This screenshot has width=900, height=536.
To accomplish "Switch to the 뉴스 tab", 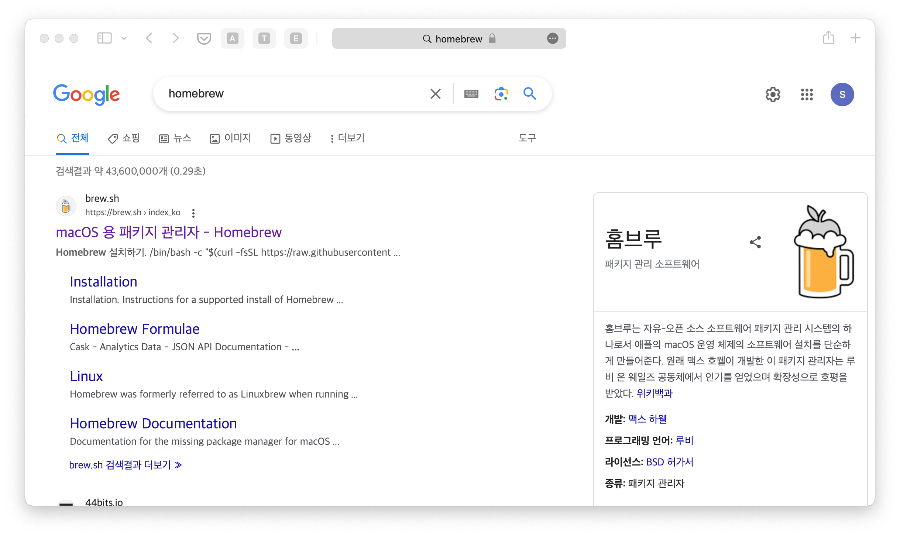I will click(175, 138).
